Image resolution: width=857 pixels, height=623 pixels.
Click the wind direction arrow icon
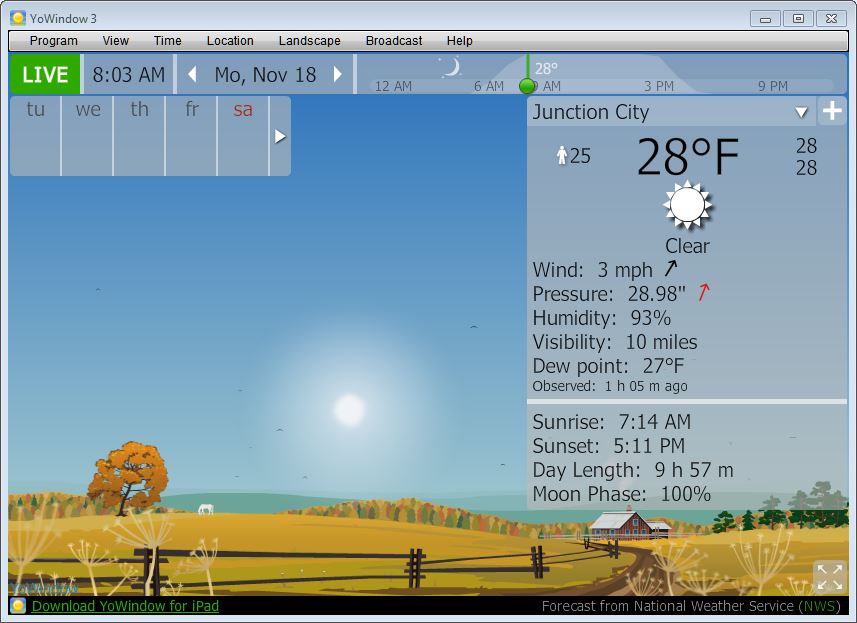tap(670, 269)
